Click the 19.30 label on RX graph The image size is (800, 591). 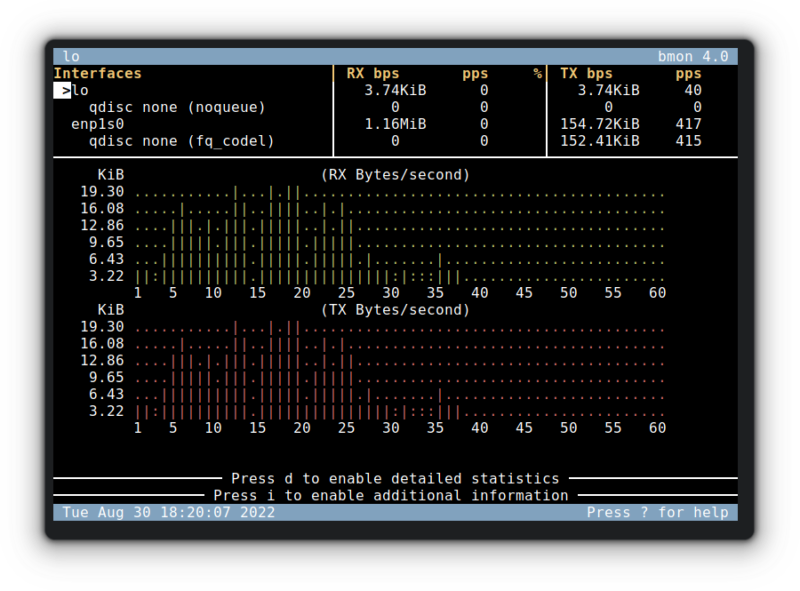[102, 192]
